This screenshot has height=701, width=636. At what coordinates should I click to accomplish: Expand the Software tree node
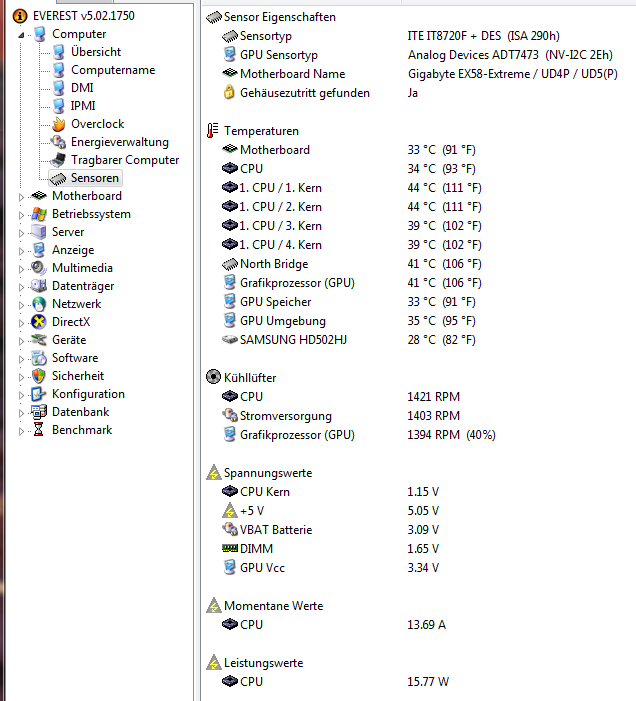(21, 359)
